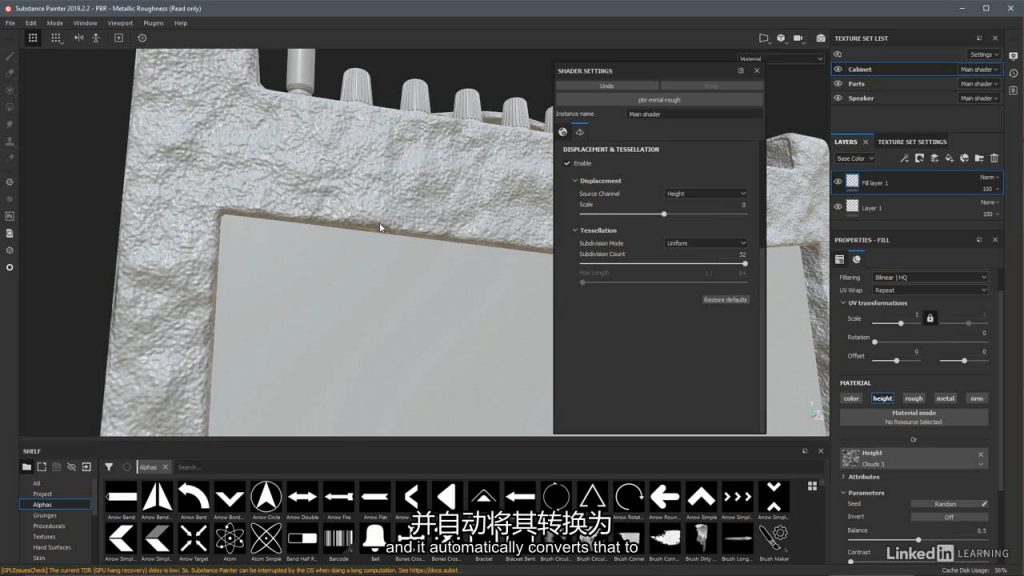
Task: Switch shelf to grid view icon
Action: [x=812, y=486]
